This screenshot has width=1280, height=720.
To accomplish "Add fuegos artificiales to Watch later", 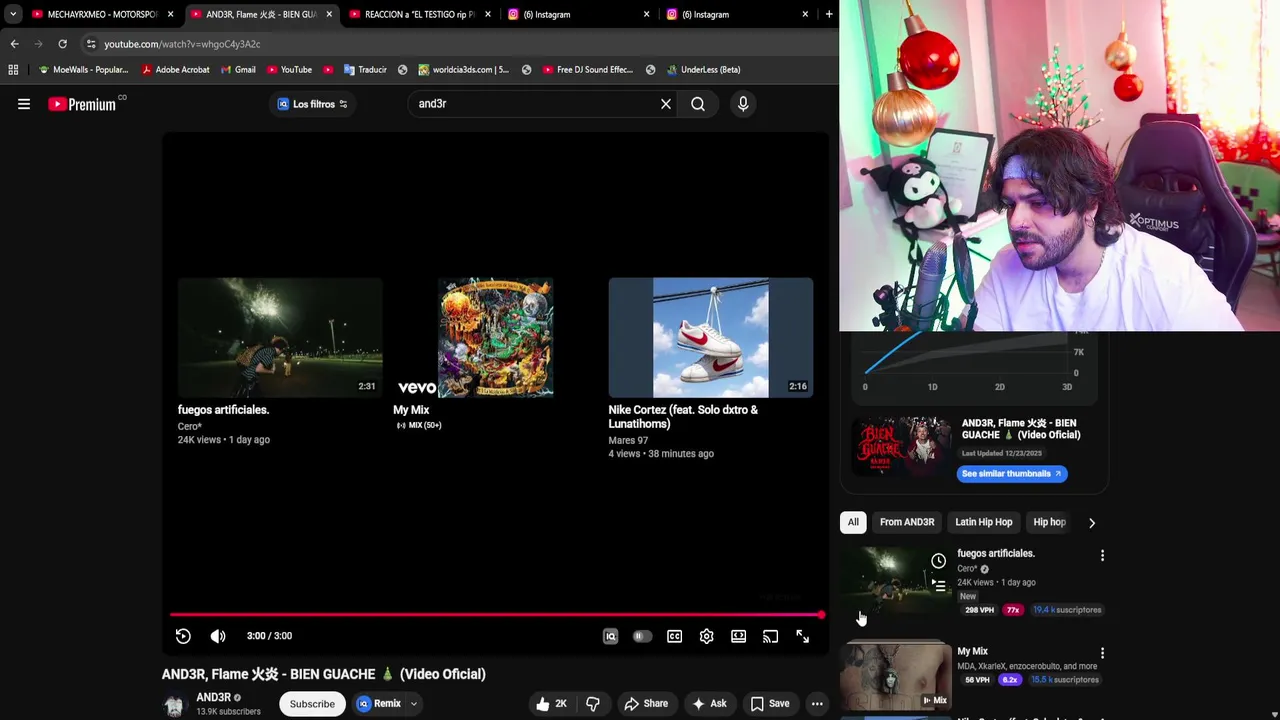I will point(938,561).
